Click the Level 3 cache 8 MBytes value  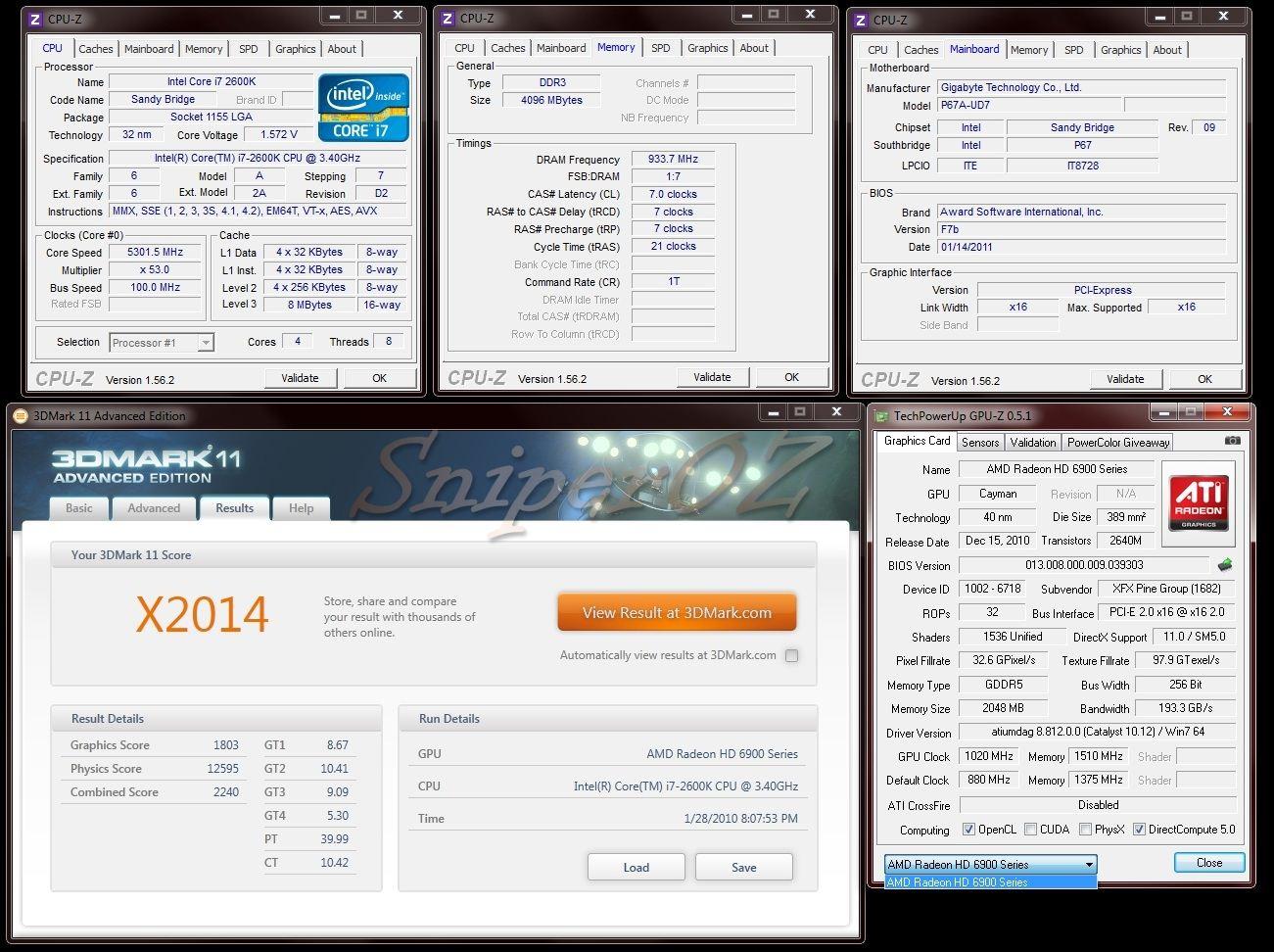pyautogui.click(x=309, y=305)
